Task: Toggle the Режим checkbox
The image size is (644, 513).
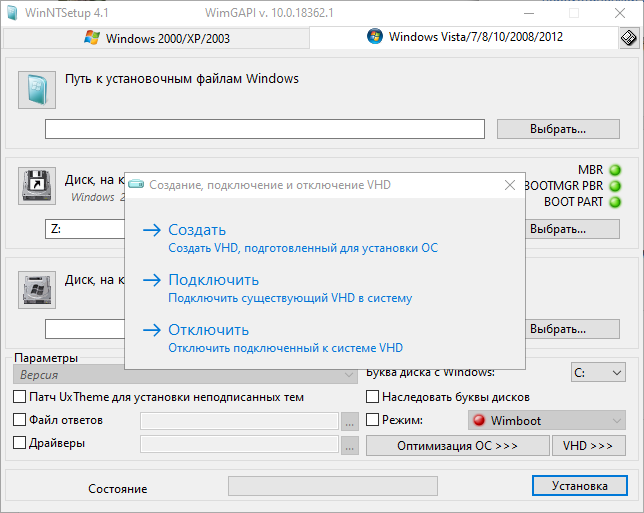Action: [x=372, y=420]
